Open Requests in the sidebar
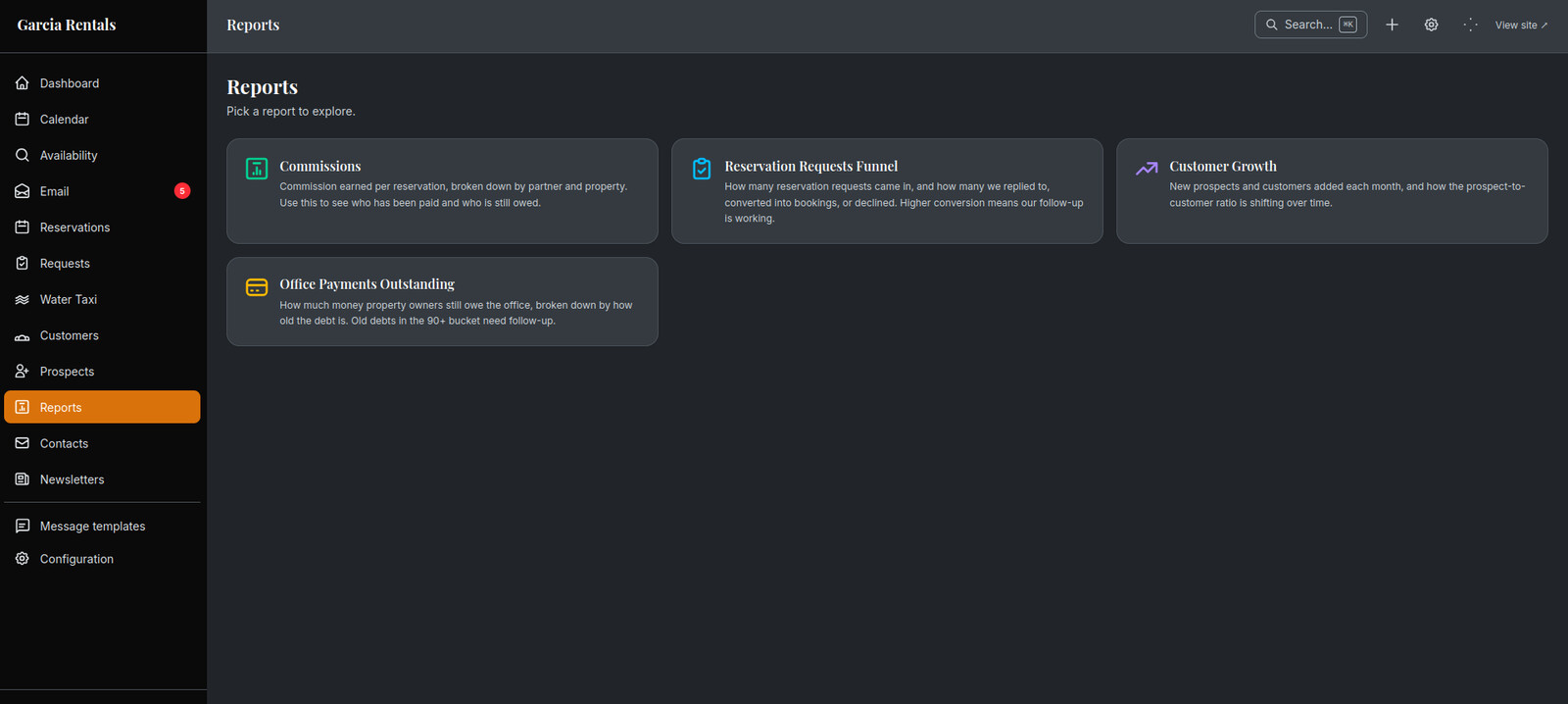Image resolution: width=1568 pixels, height=704 pixels. coord(102,263)
